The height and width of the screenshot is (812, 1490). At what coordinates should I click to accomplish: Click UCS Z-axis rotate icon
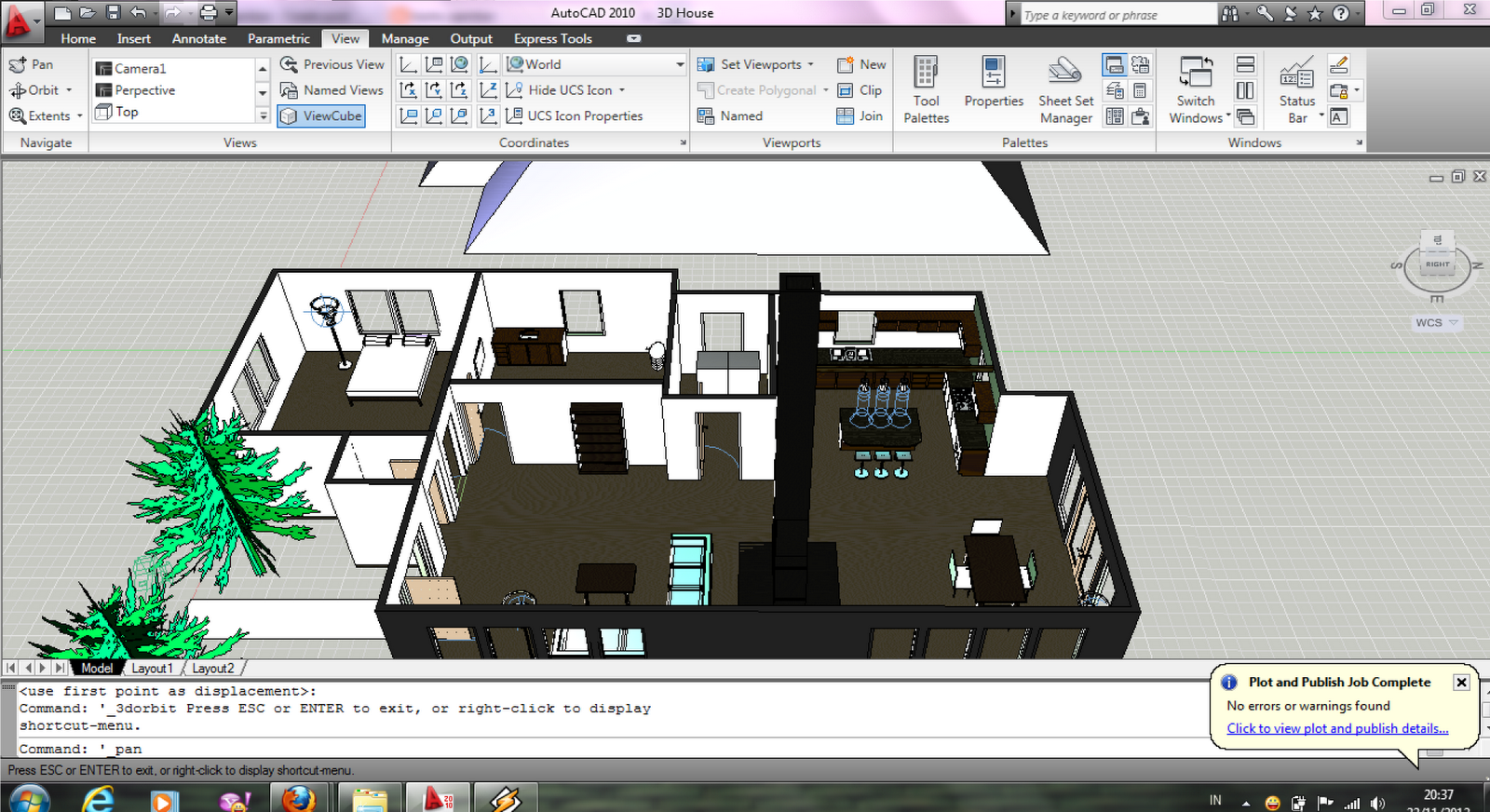[459, 90]
